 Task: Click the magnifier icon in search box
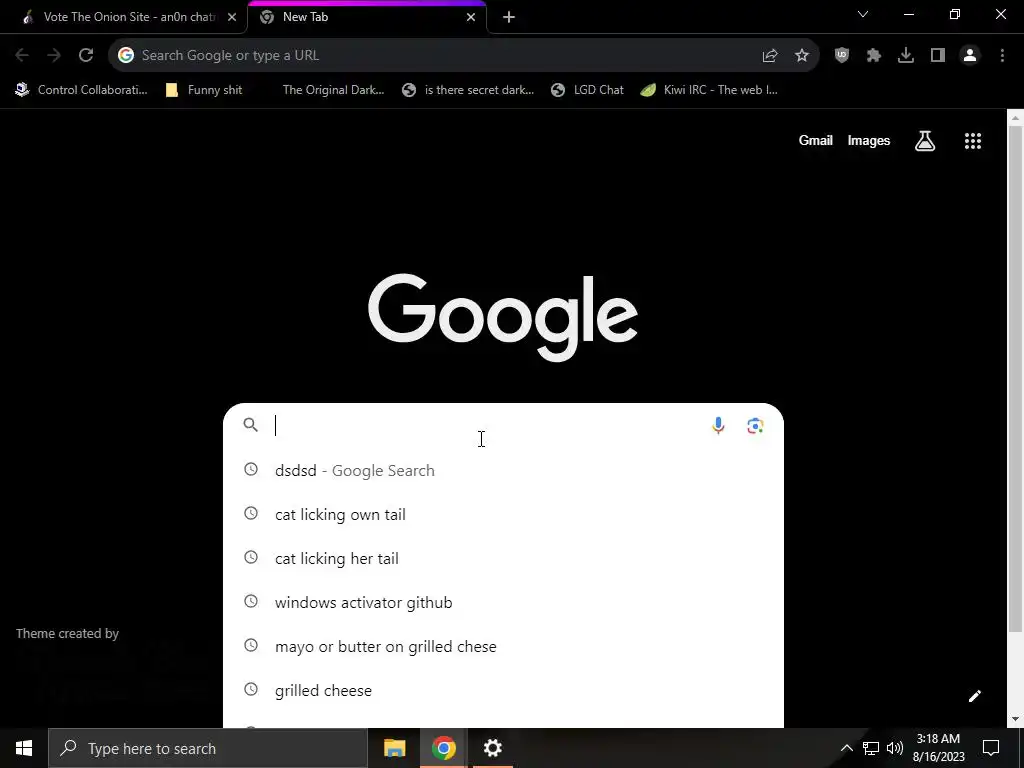pyautogui.click(x=251, y=424)
